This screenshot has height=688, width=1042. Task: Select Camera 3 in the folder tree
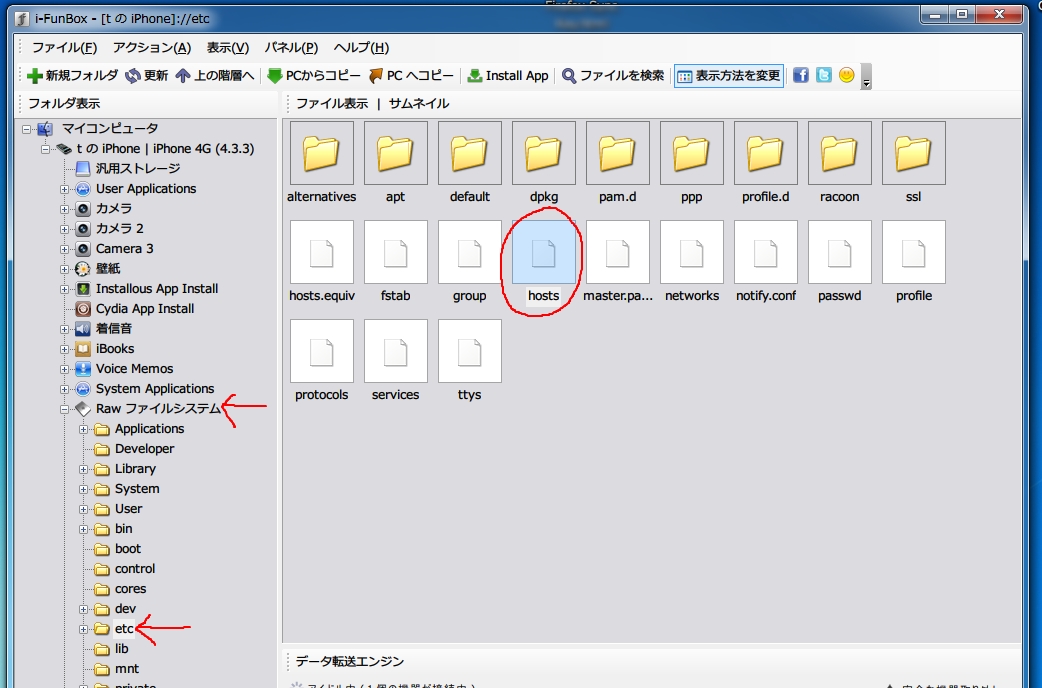point(124,249)
